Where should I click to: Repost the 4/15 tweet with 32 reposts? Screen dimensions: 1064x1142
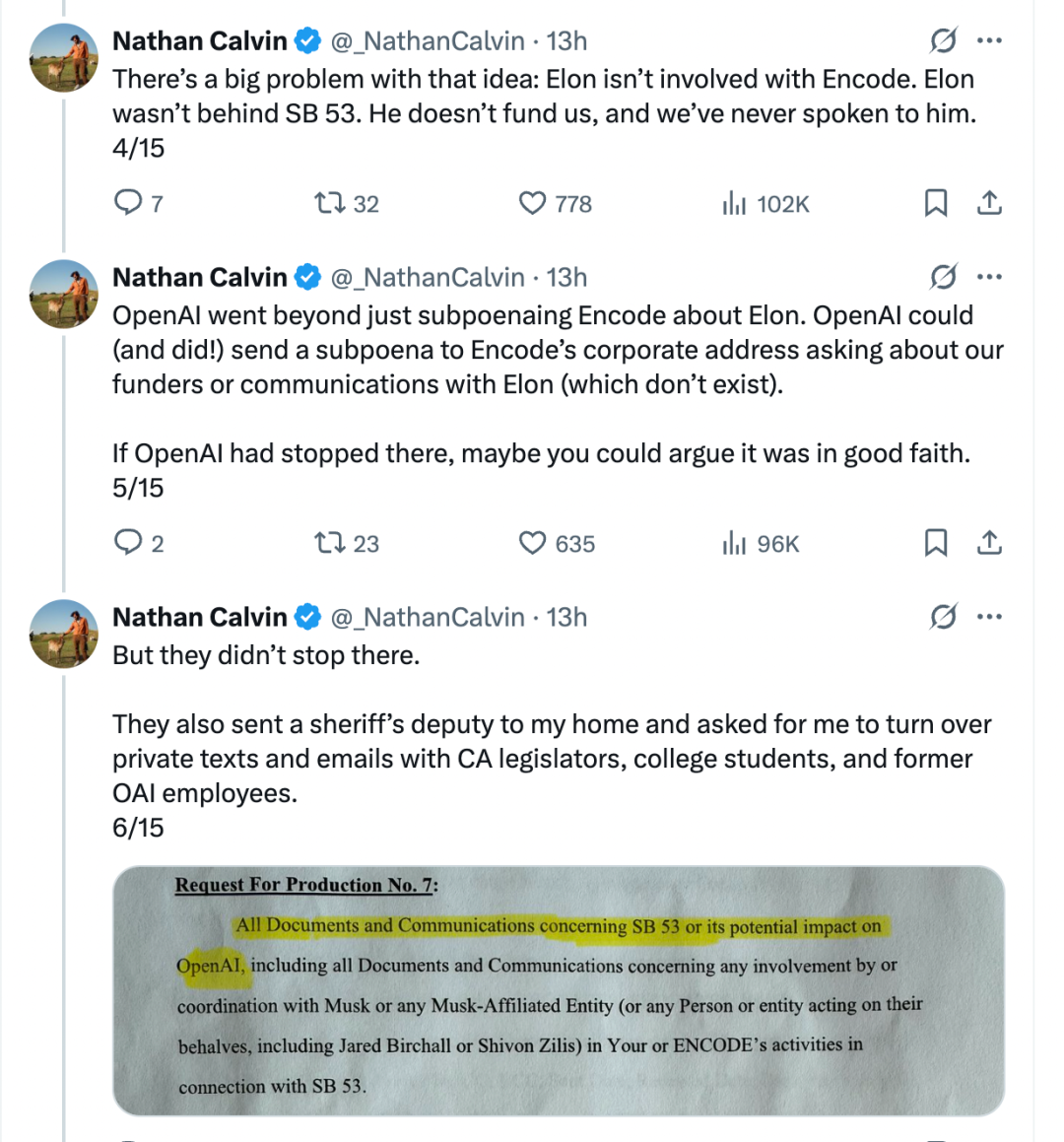tap(329, 203)
